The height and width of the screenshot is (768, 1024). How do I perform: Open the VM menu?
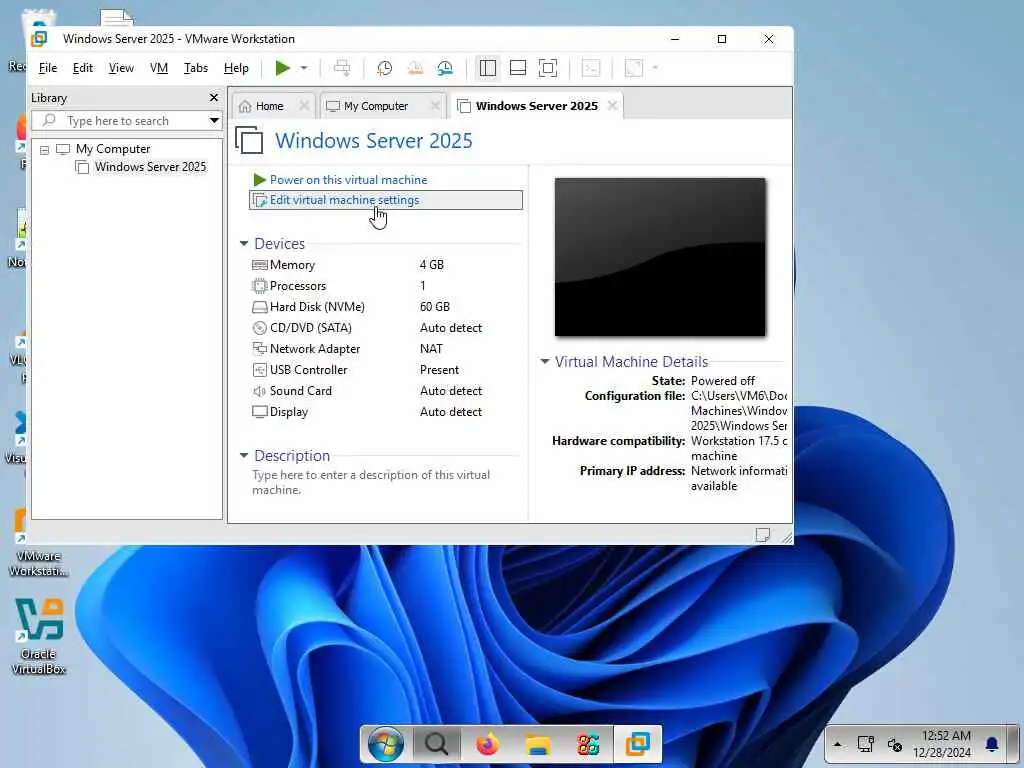point(159,68)
